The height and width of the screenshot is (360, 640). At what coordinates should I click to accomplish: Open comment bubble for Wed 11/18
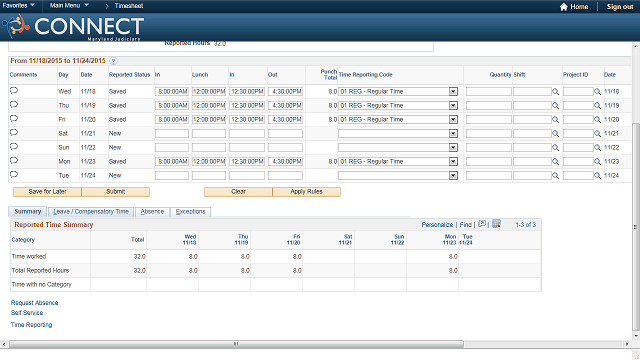(14, 90)
